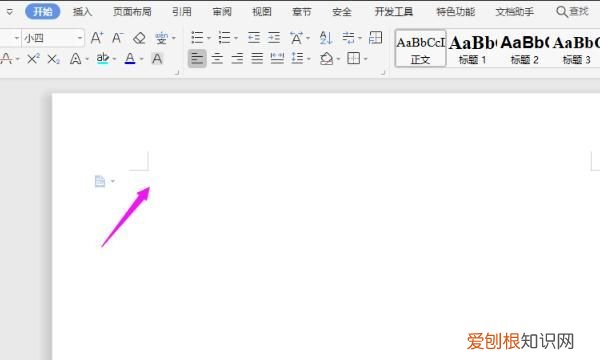Right align the paragraph
The width and height of the screenshot is (600, 360).
[x=237, y=59]
